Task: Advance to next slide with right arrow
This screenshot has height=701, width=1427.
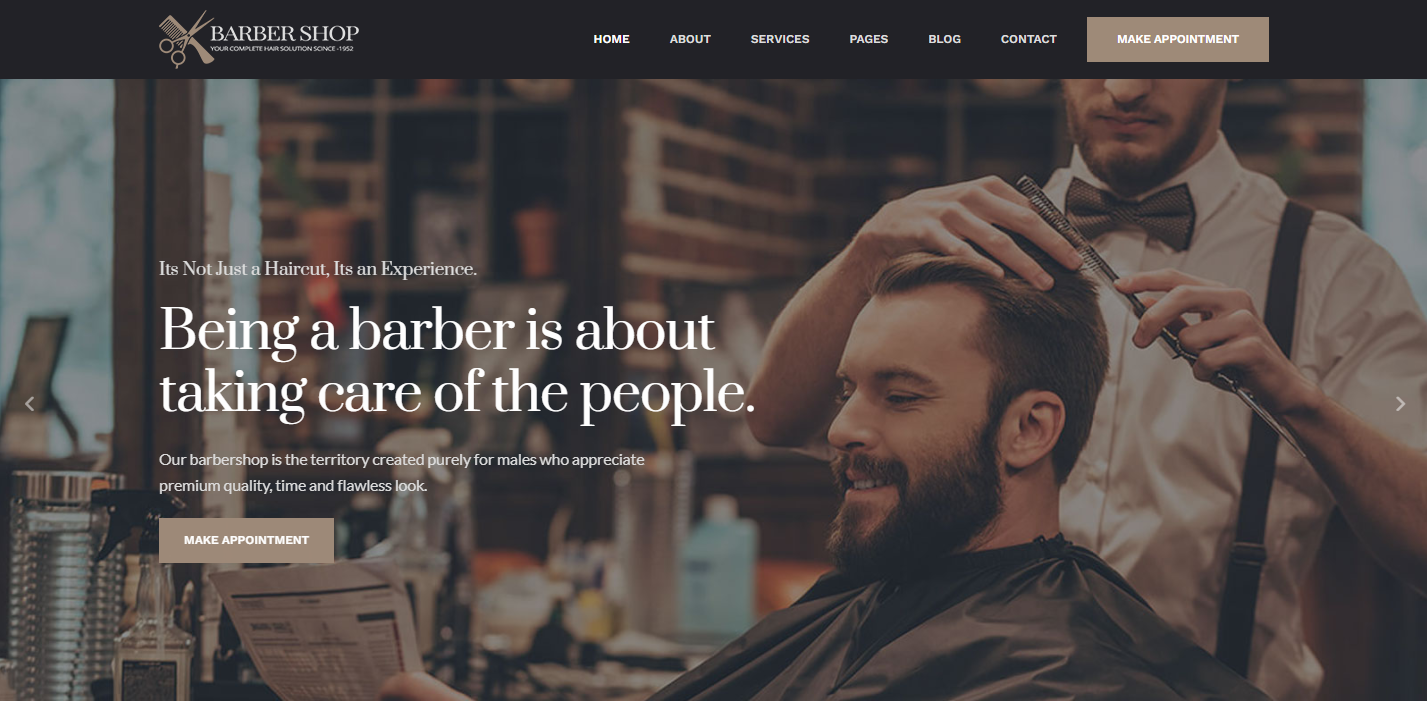Action: click(x=1400, y=404)
